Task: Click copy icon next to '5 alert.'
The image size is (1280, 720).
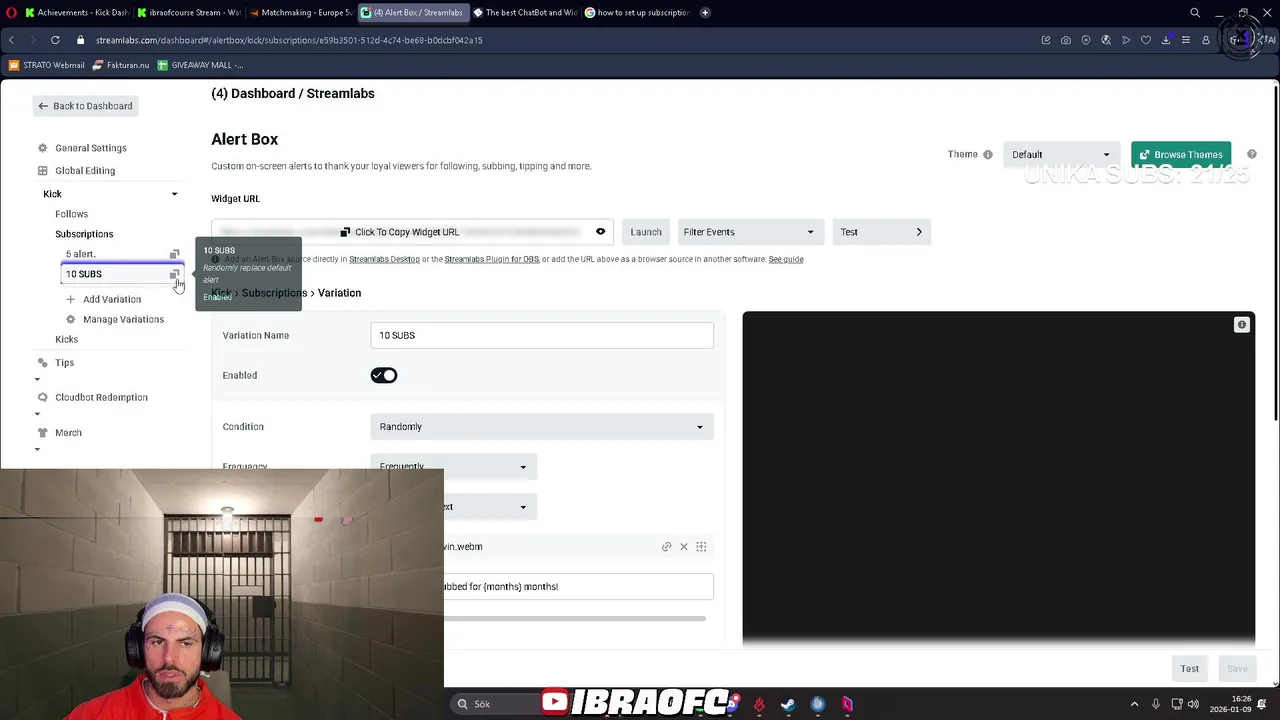Action: (x=174, y=254)
